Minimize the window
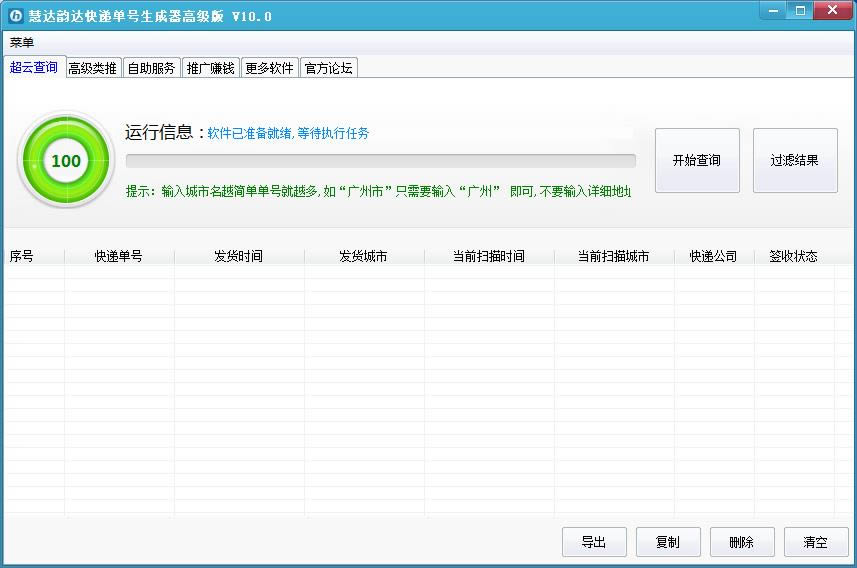Viewport: 857px width, 568px height. (773, 10)
